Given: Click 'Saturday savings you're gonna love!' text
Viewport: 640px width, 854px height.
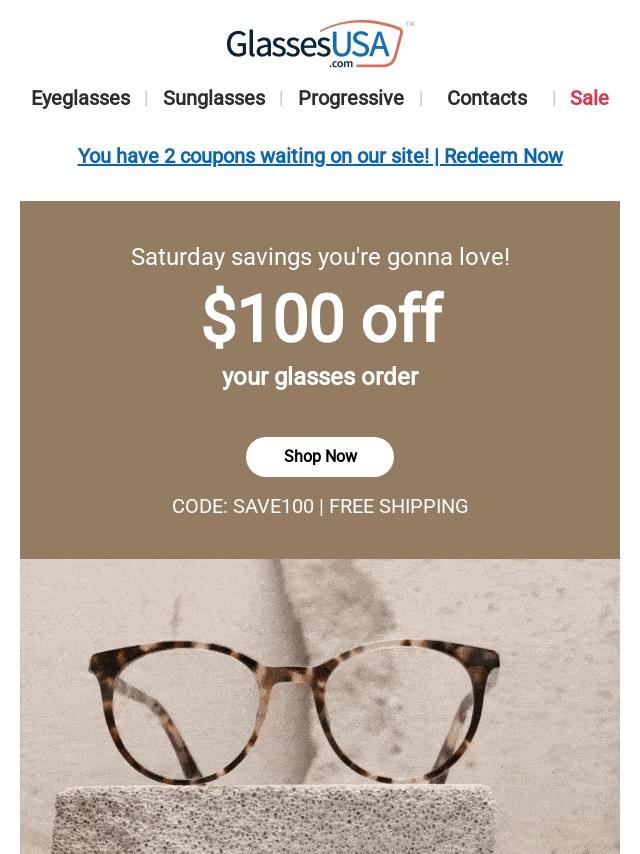Looking at the screenshot, I should 320,257.
